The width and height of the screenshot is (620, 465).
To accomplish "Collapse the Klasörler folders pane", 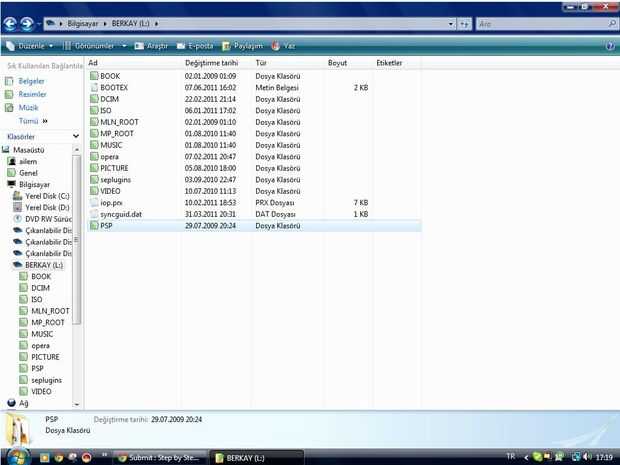I will pos(76,136).
